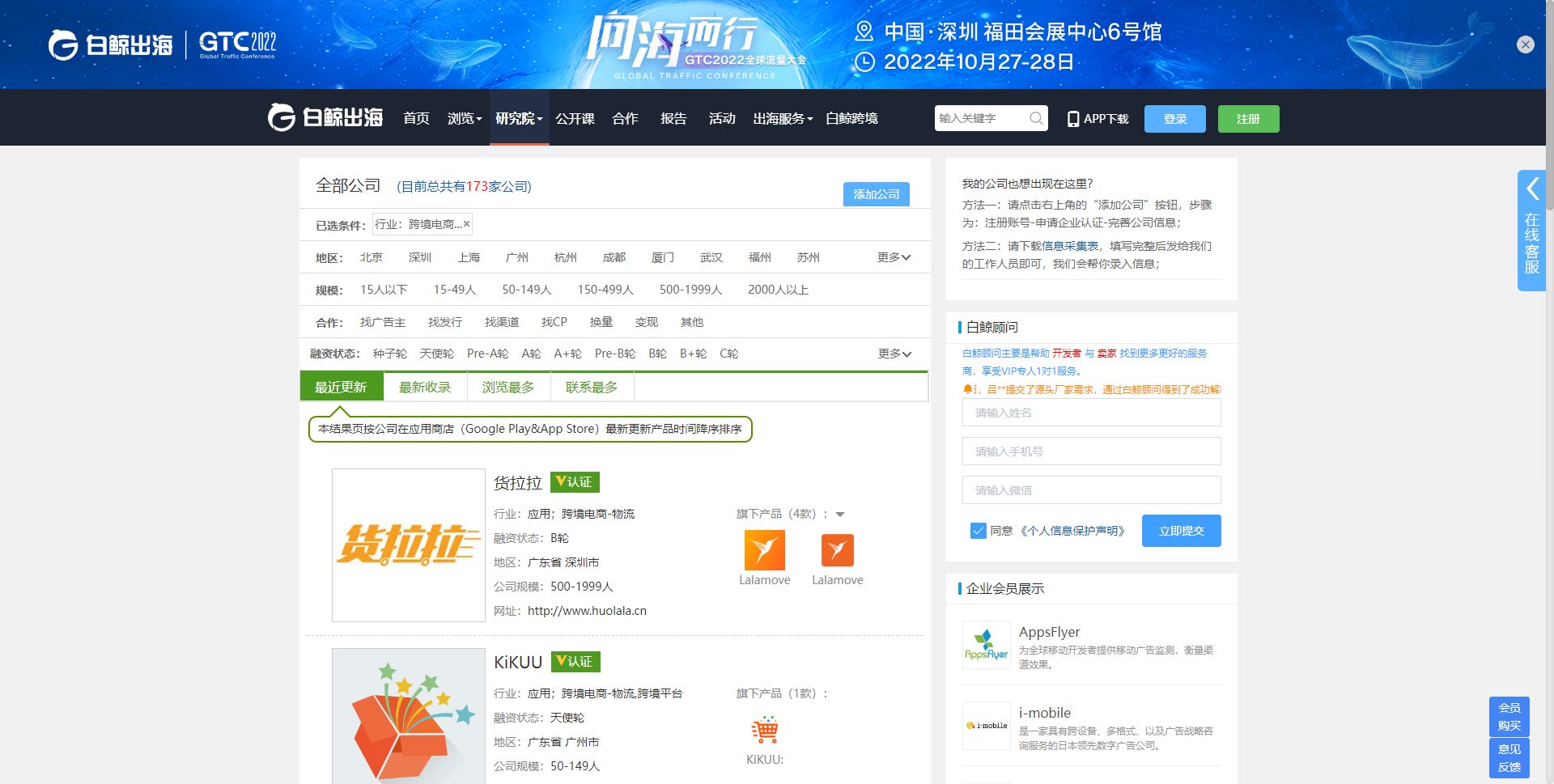Open 报告 in navigation

[x=673, y=119]
